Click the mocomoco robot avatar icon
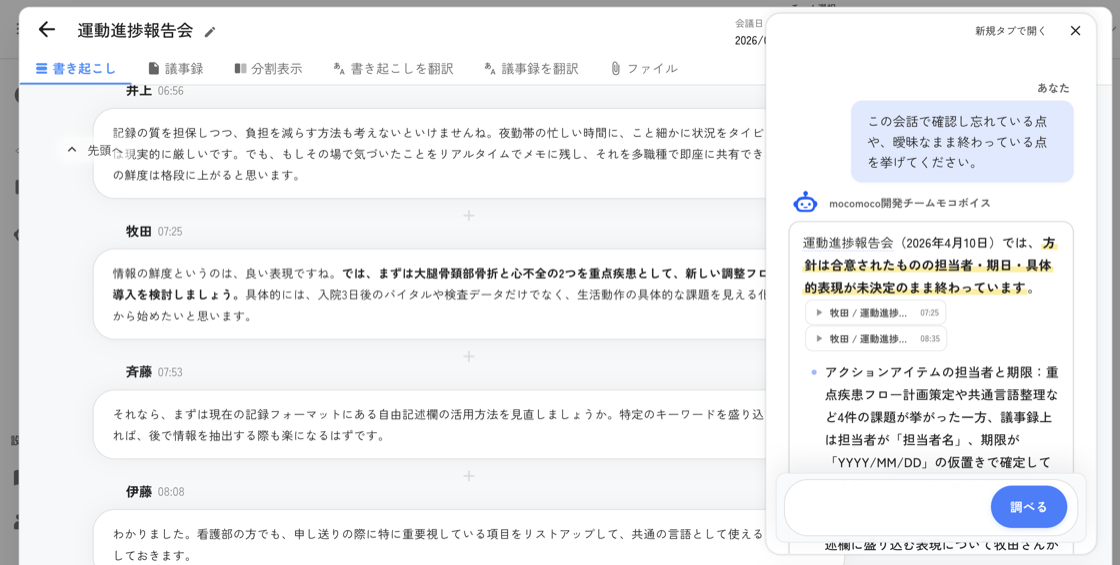The height and width of the screenshot is (565, 1120). pyautogui.click(x=805, y=203)
